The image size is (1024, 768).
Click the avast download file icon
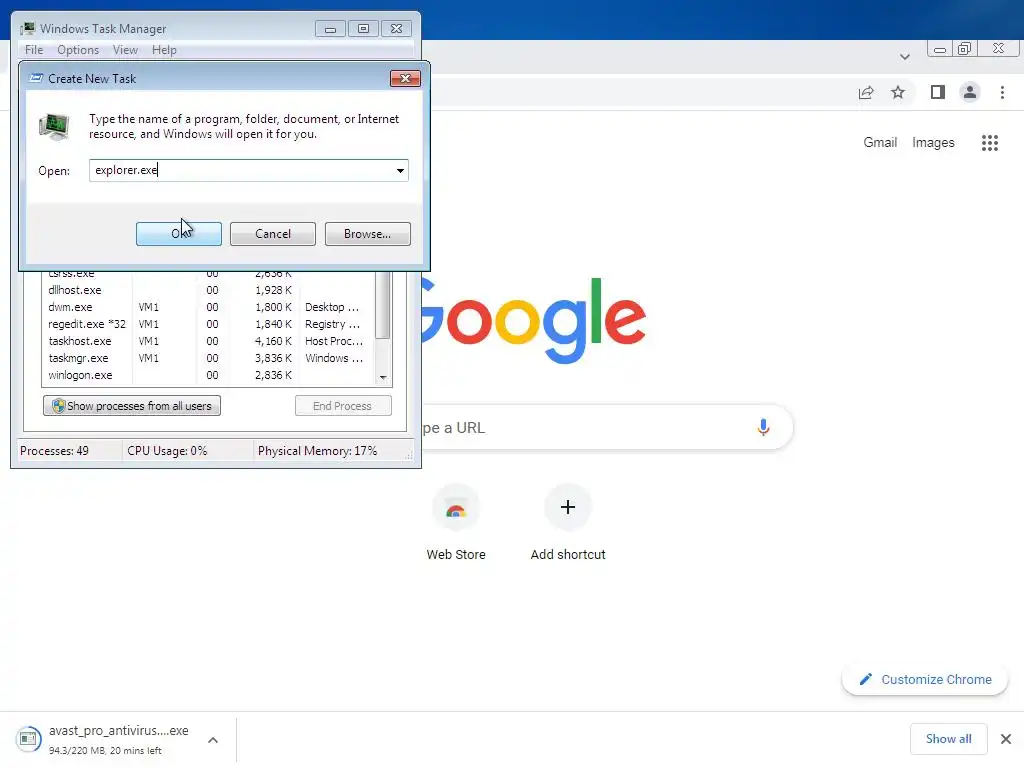28,739
